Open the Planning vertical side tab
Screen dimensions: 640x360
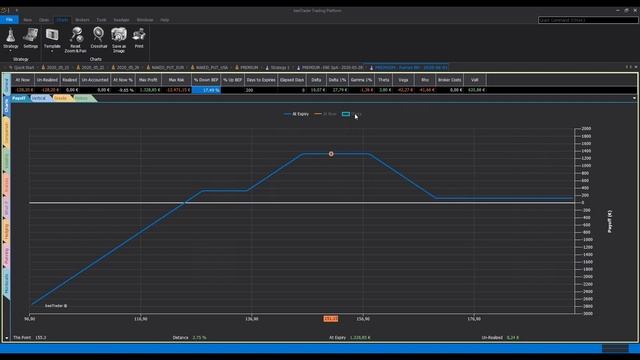pos(6,256)
